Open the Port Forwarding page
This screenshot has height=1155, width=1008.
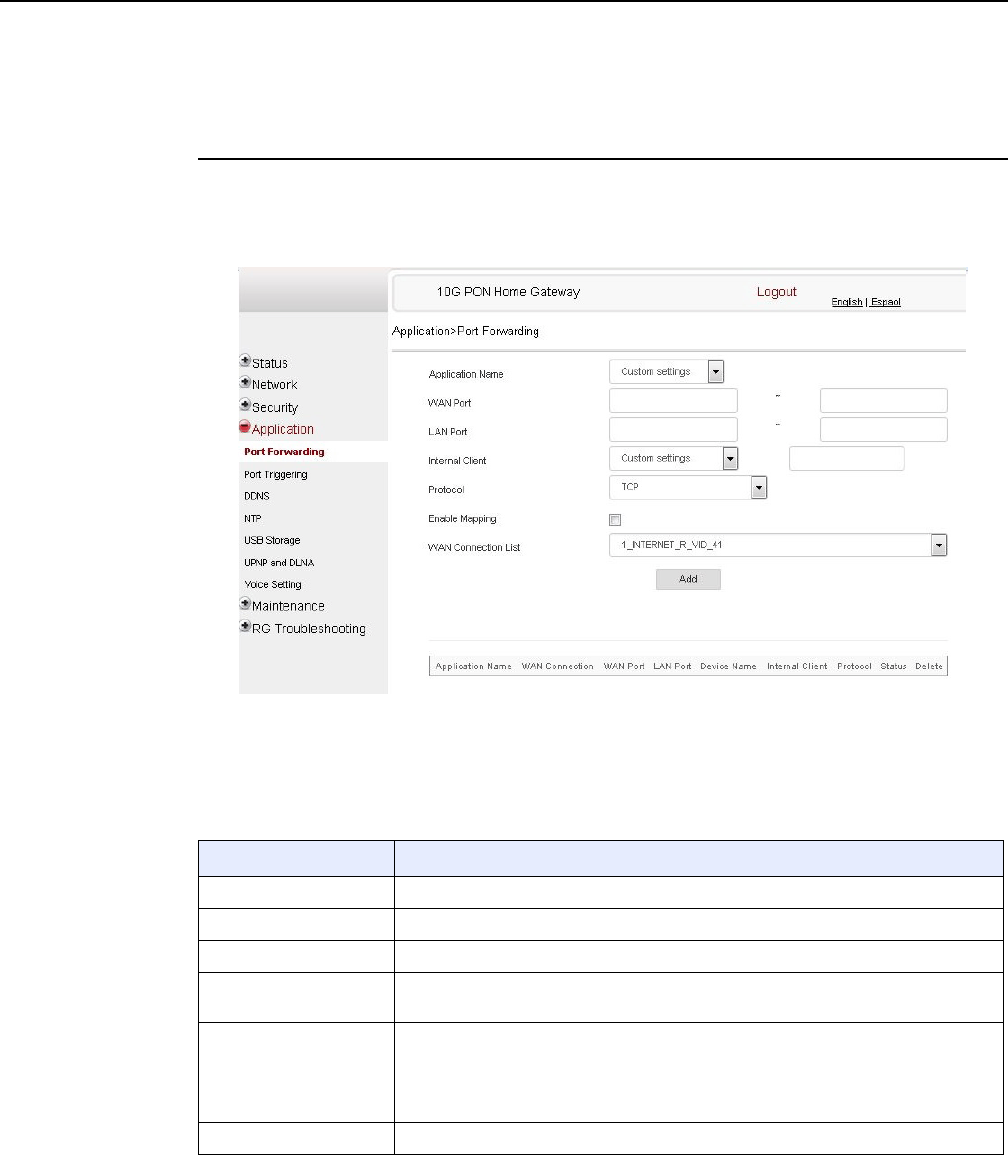[x=284, y=452]
